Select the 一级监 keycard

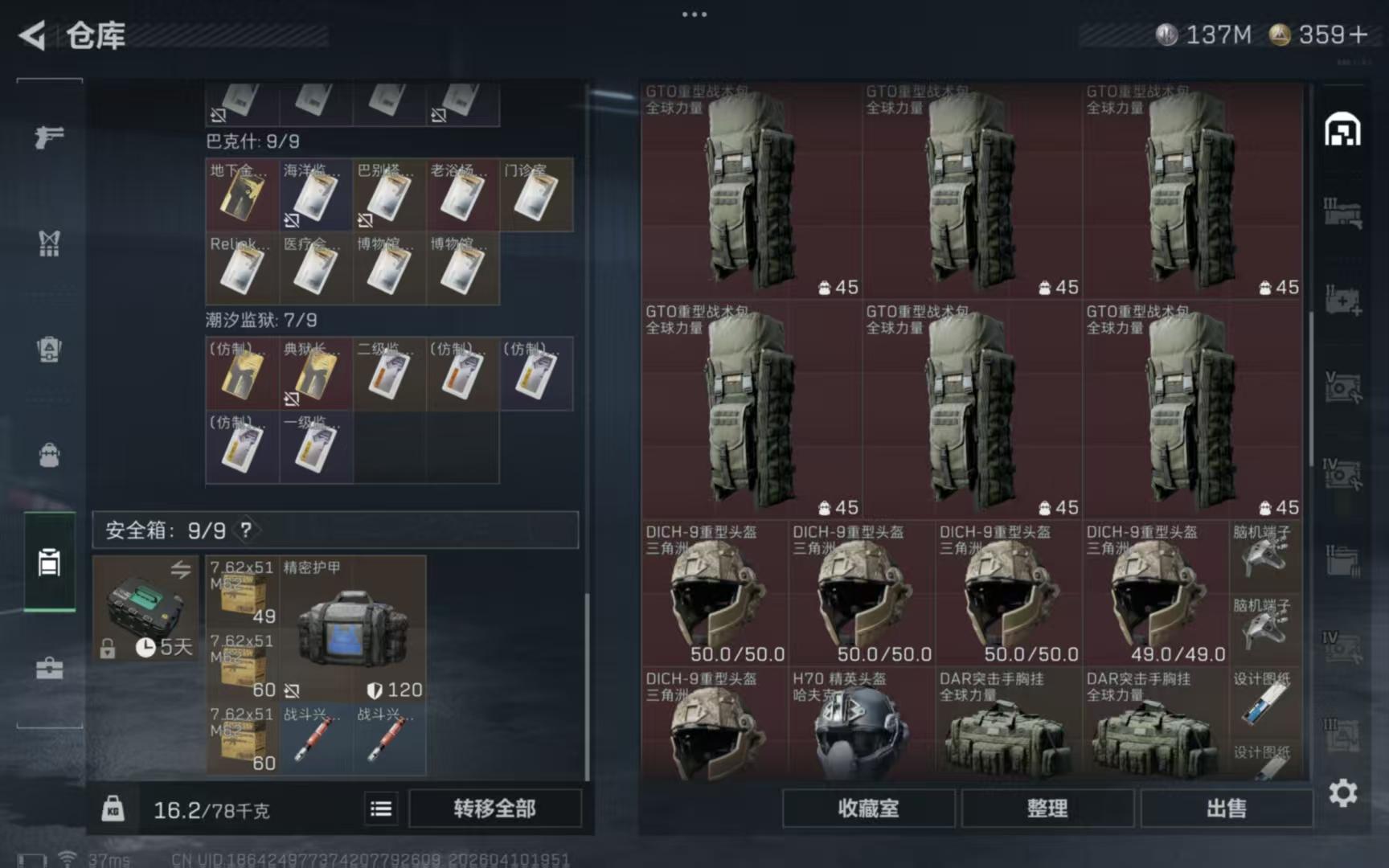click(x=316, y=447)
